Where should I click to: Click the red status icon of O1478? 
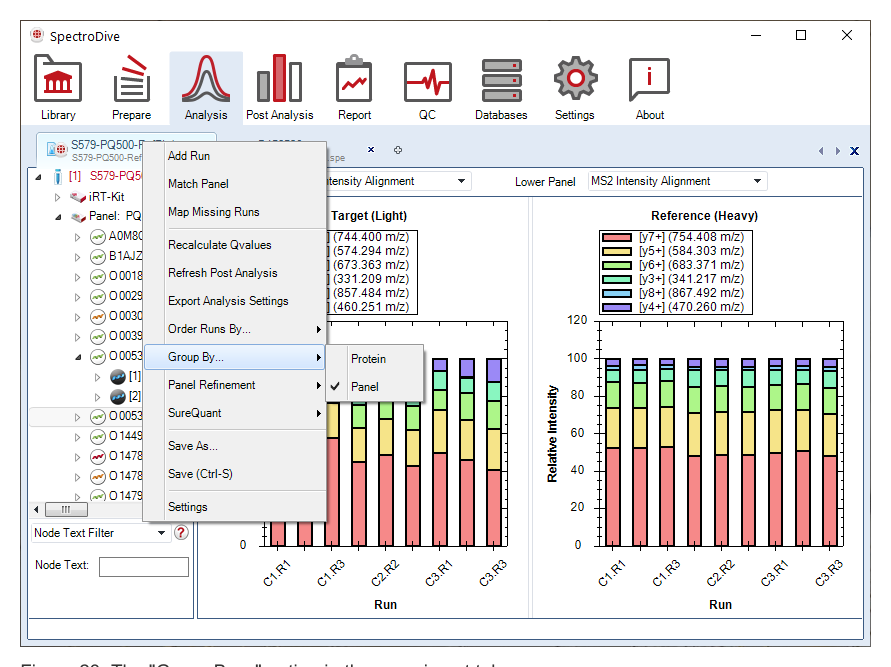coord(98,456)
